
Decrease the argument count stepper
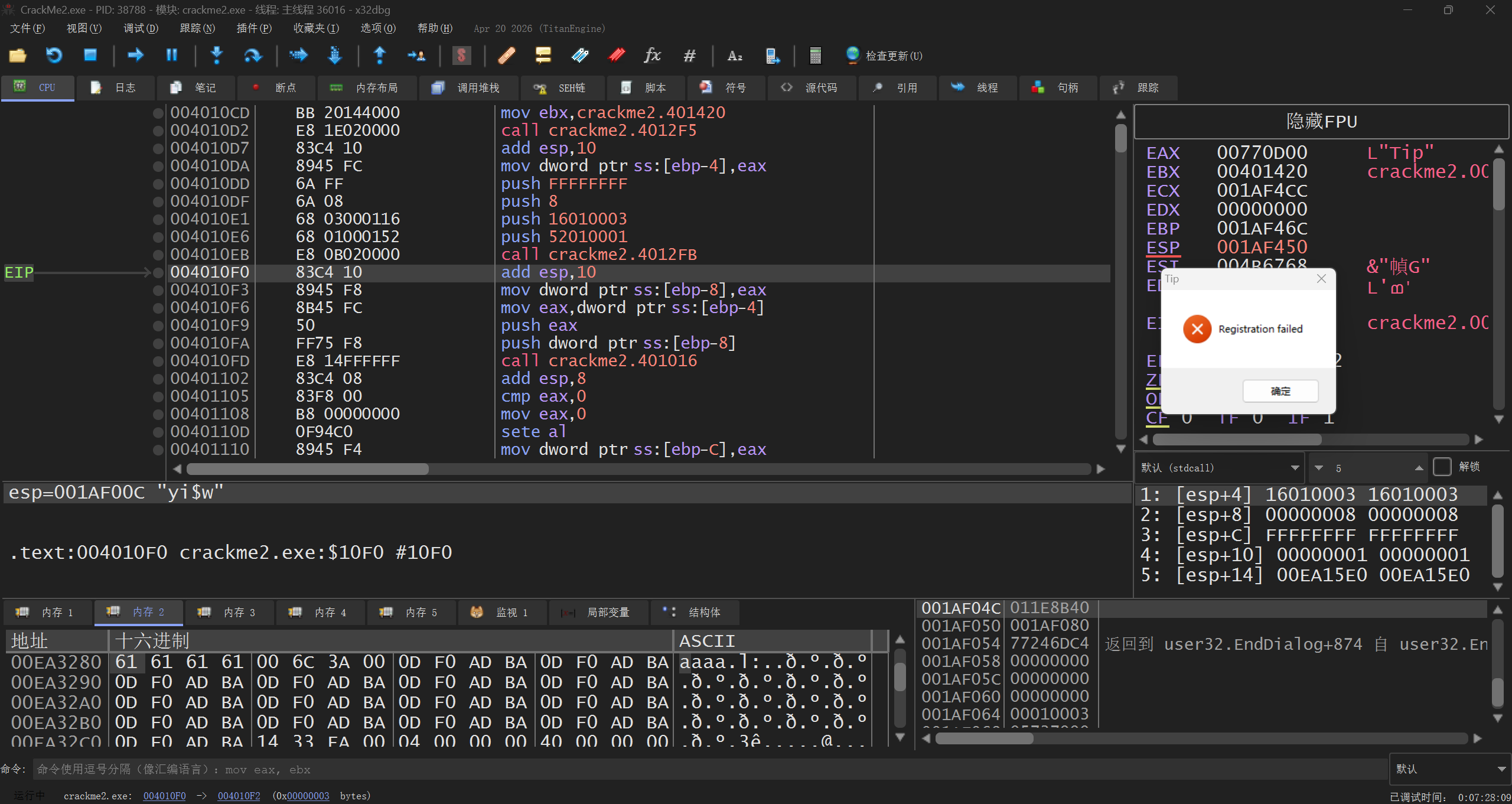(x=1319, y=468)
